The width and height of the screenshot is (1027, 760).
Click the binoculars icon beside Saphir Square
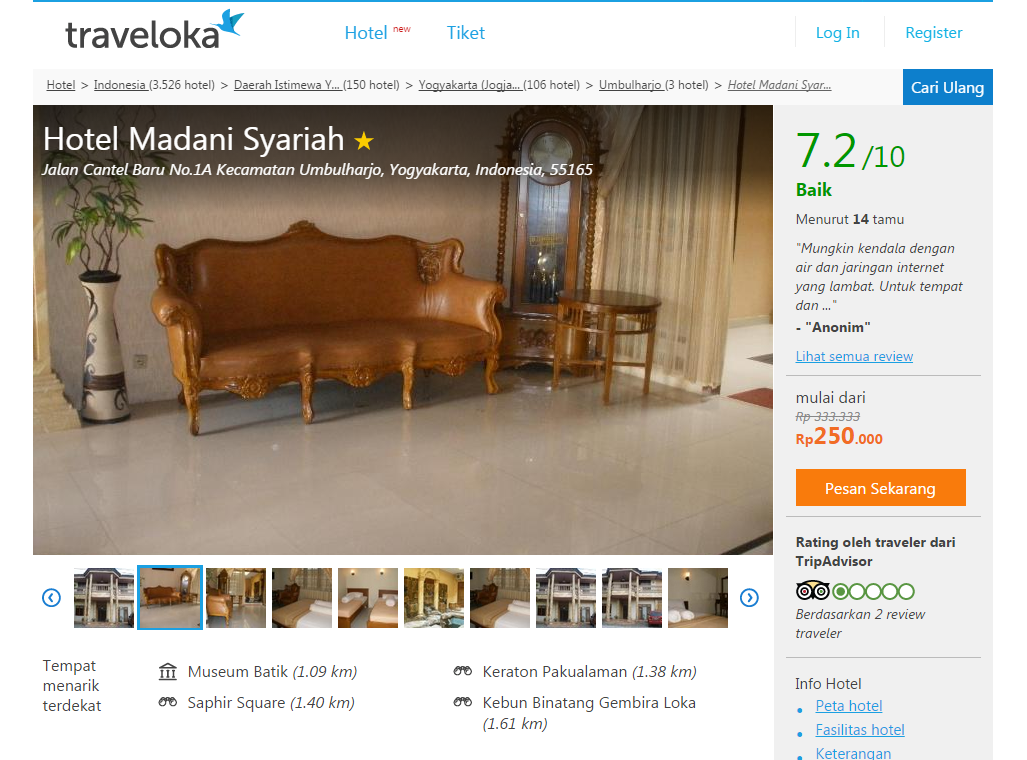(x=168, y=702)
